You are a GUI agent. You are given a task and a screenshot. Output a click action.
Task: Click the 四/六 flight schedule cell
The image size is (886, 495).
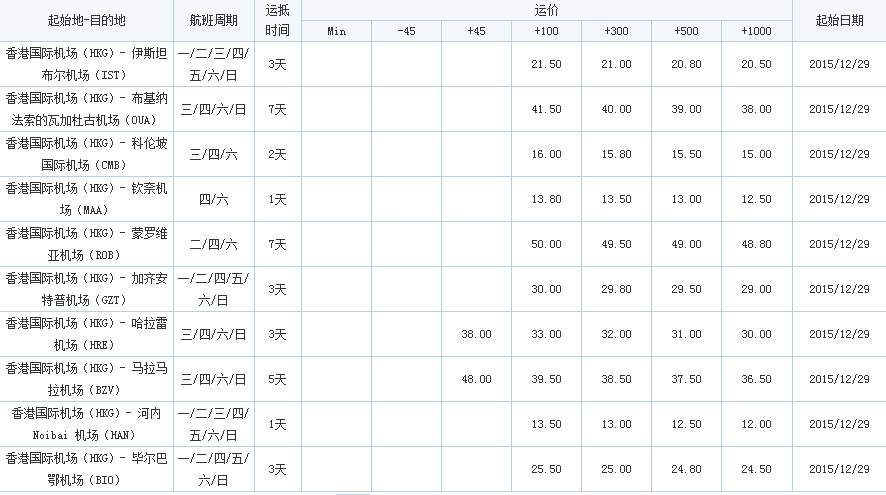click(213, 199)
